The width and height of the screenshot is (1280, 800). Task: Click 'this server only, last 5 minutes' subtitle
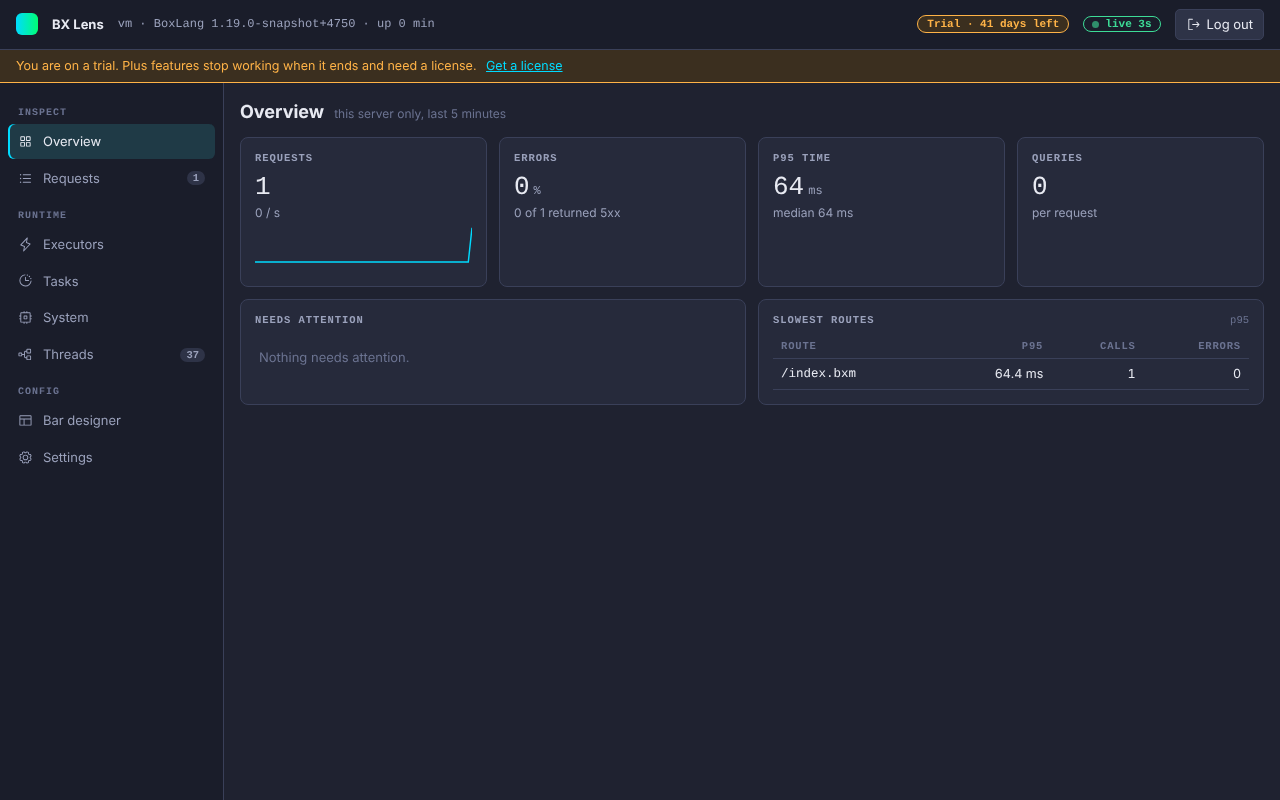click(x=420, y=114)
